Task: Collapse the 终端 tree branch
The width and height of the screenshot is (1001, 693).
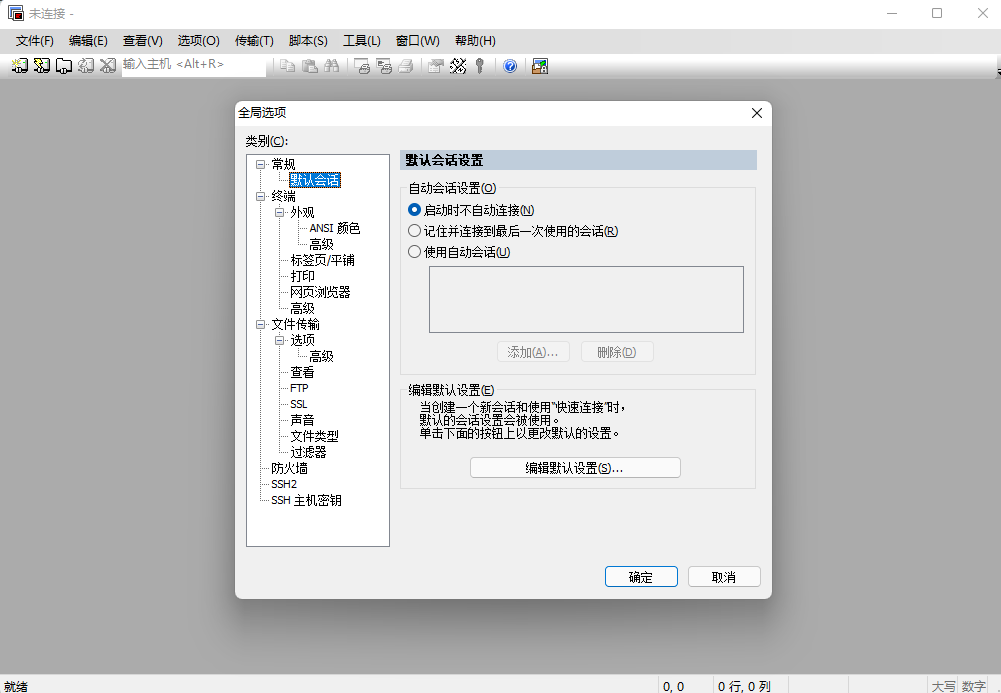Action: (259, 195)
